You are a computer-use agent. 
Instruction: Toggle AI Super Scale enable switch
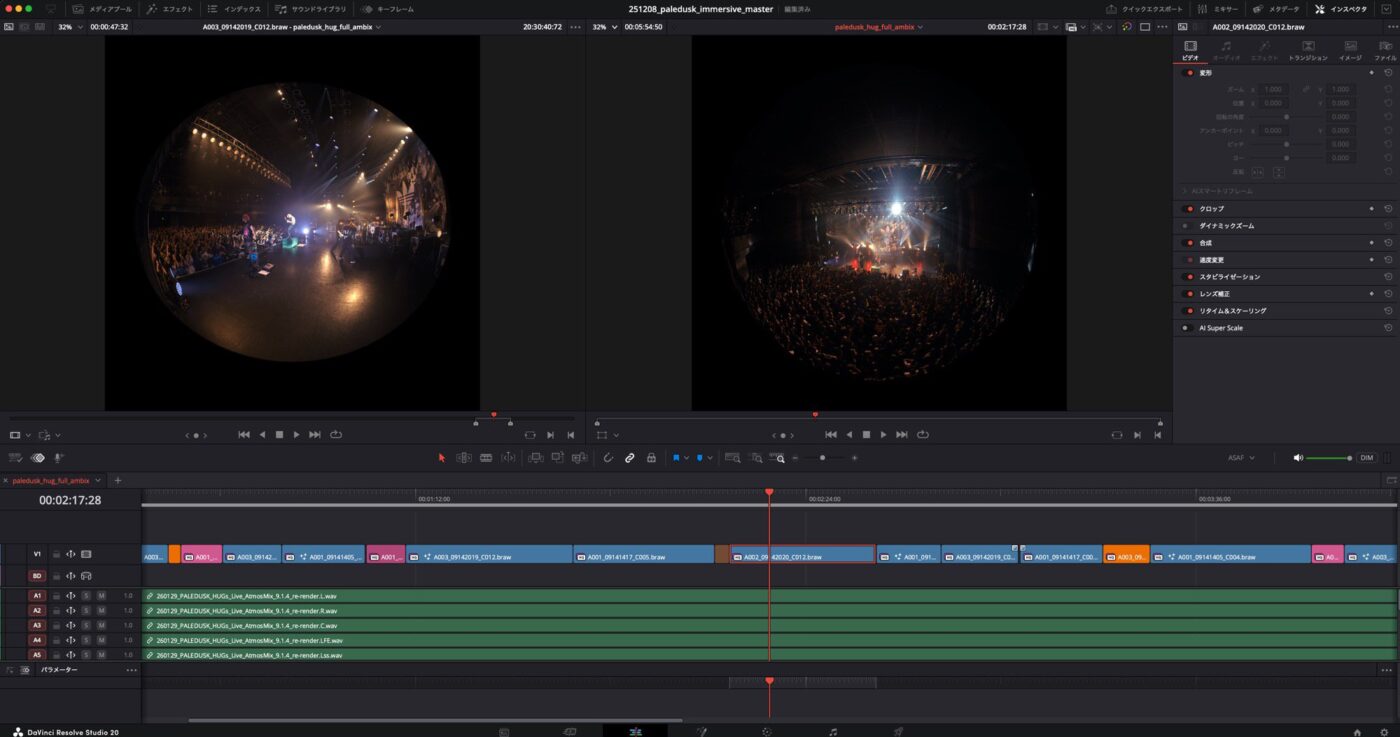(x=1186, y=328)
